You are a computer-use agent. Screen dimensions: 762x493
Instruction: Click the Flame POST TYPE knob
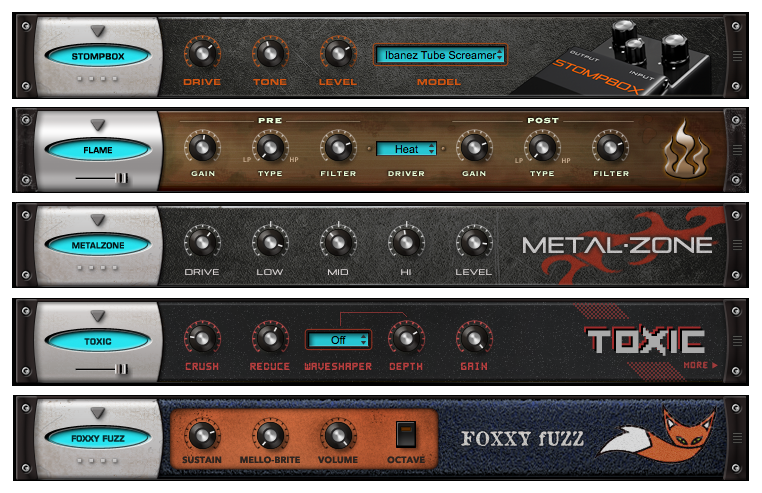pyautogui.click(x=542, y=147)
